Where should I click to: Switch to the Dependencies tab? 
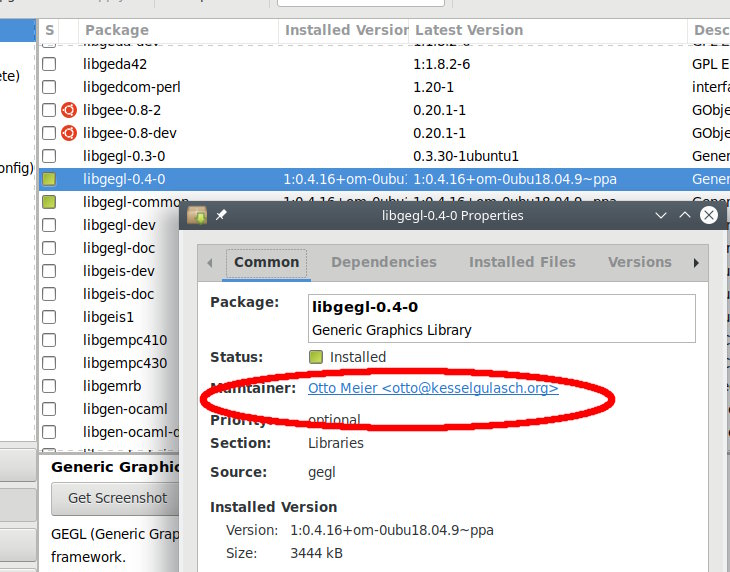(x=384, y=262)
